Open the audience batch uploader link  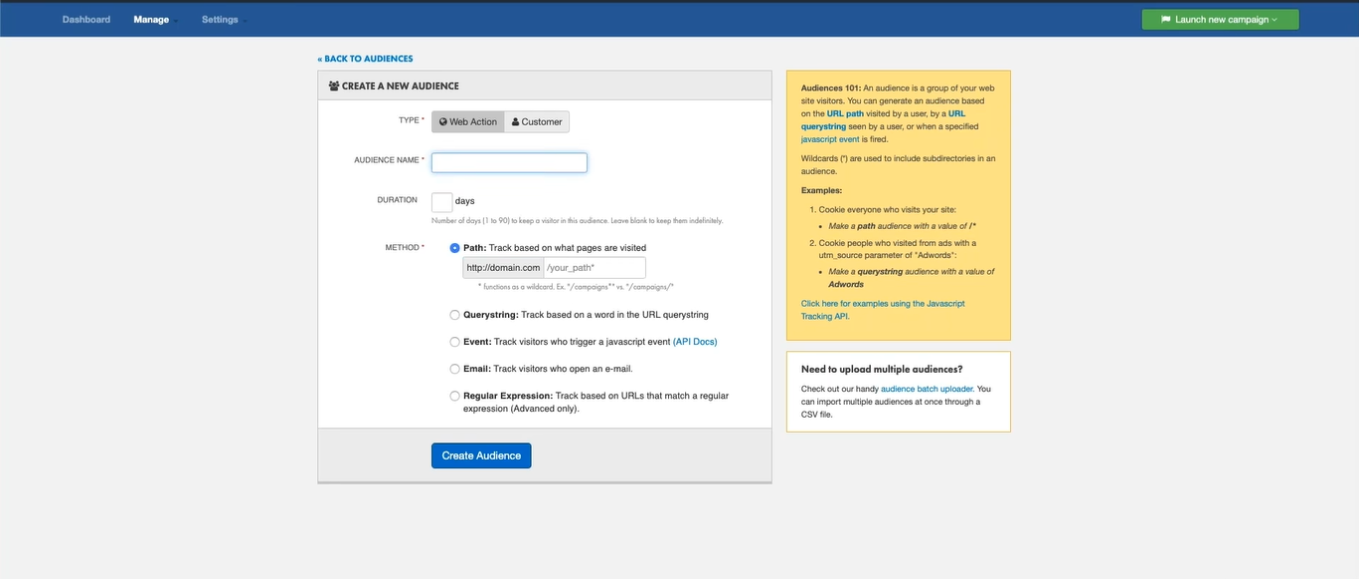[x=926, y=389]
